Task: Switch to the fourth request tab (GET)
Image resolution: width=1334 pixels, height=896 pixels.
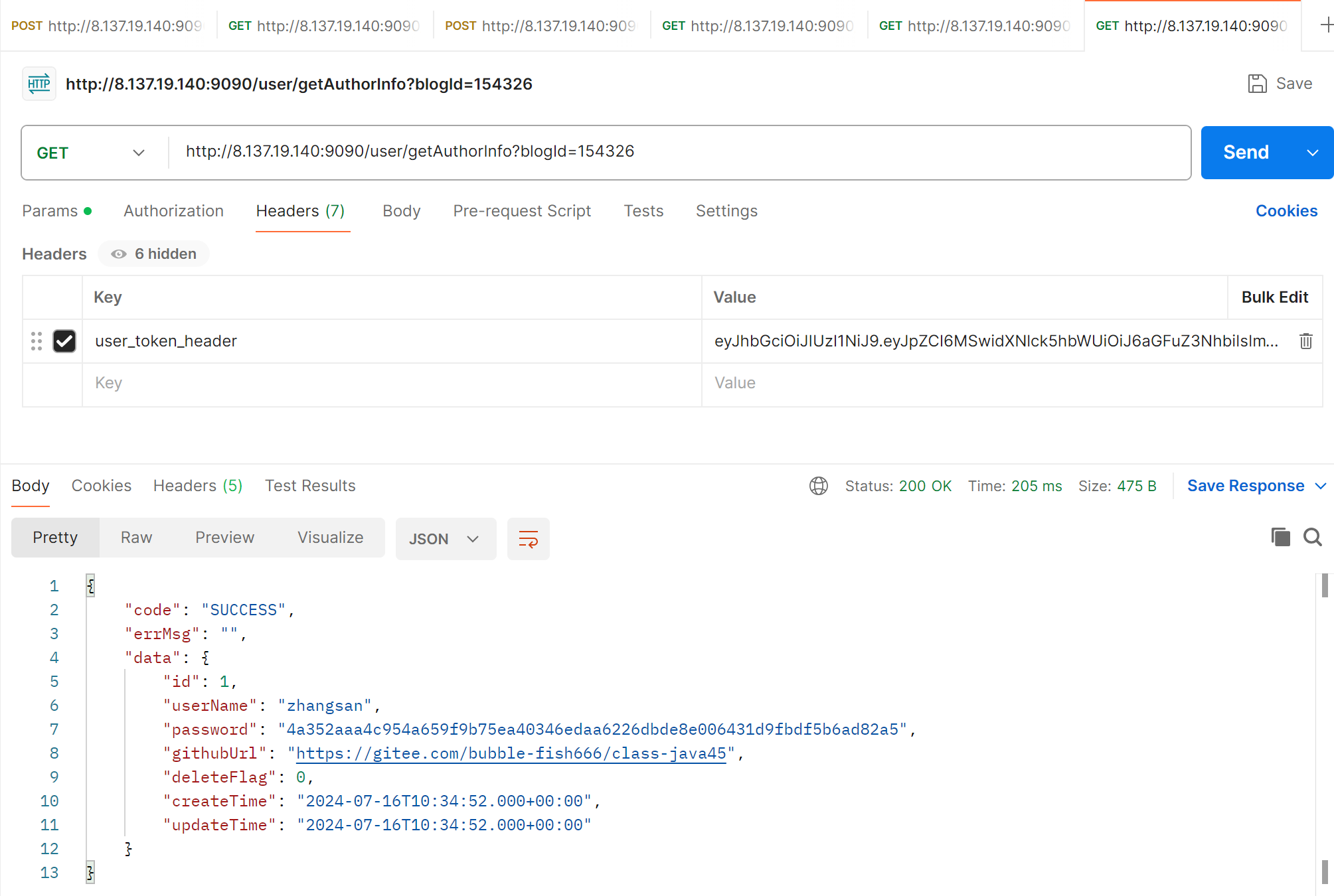Action: 758,26
